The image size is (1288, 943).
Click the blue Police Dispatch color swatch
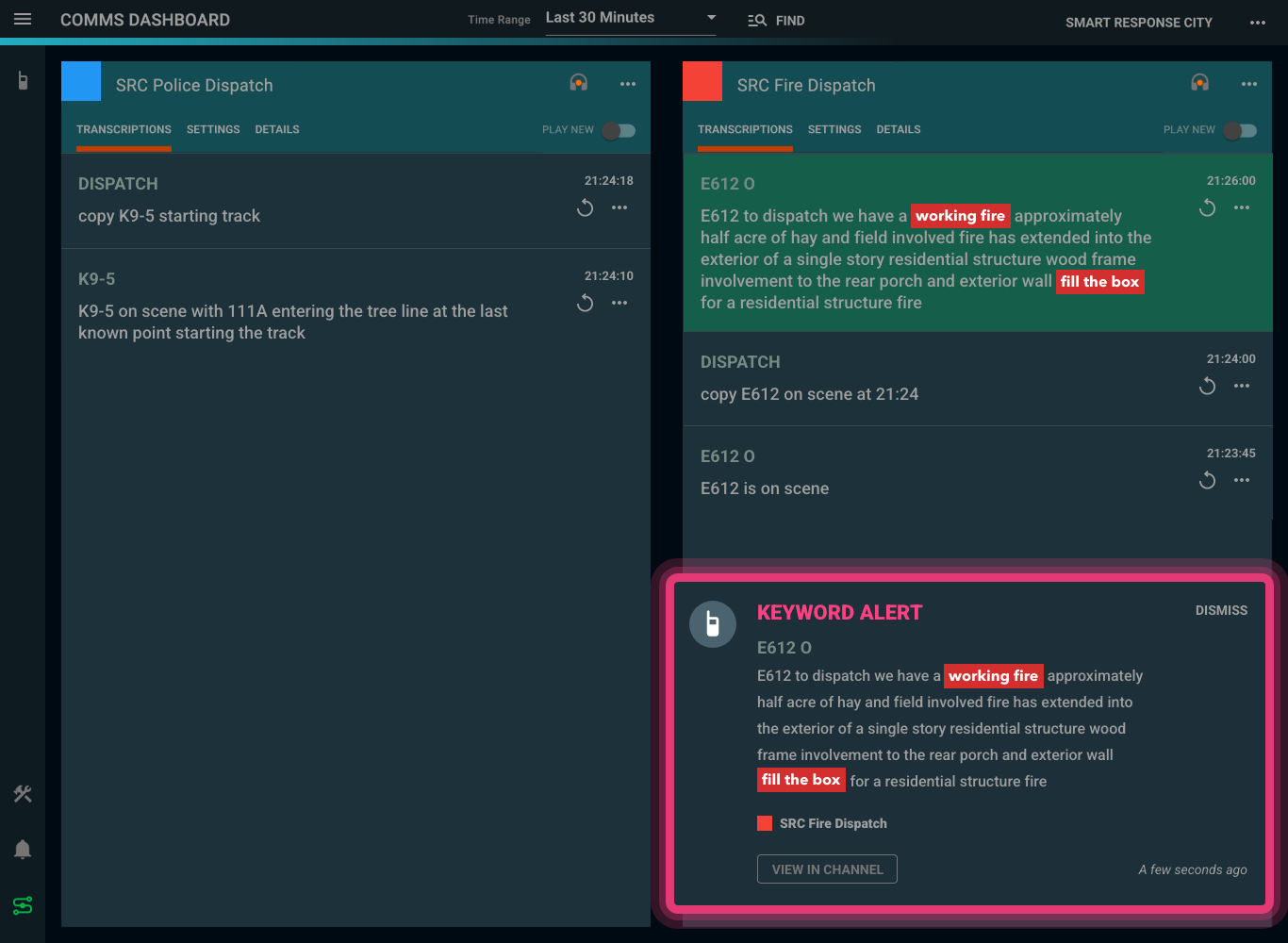point(81,81)
